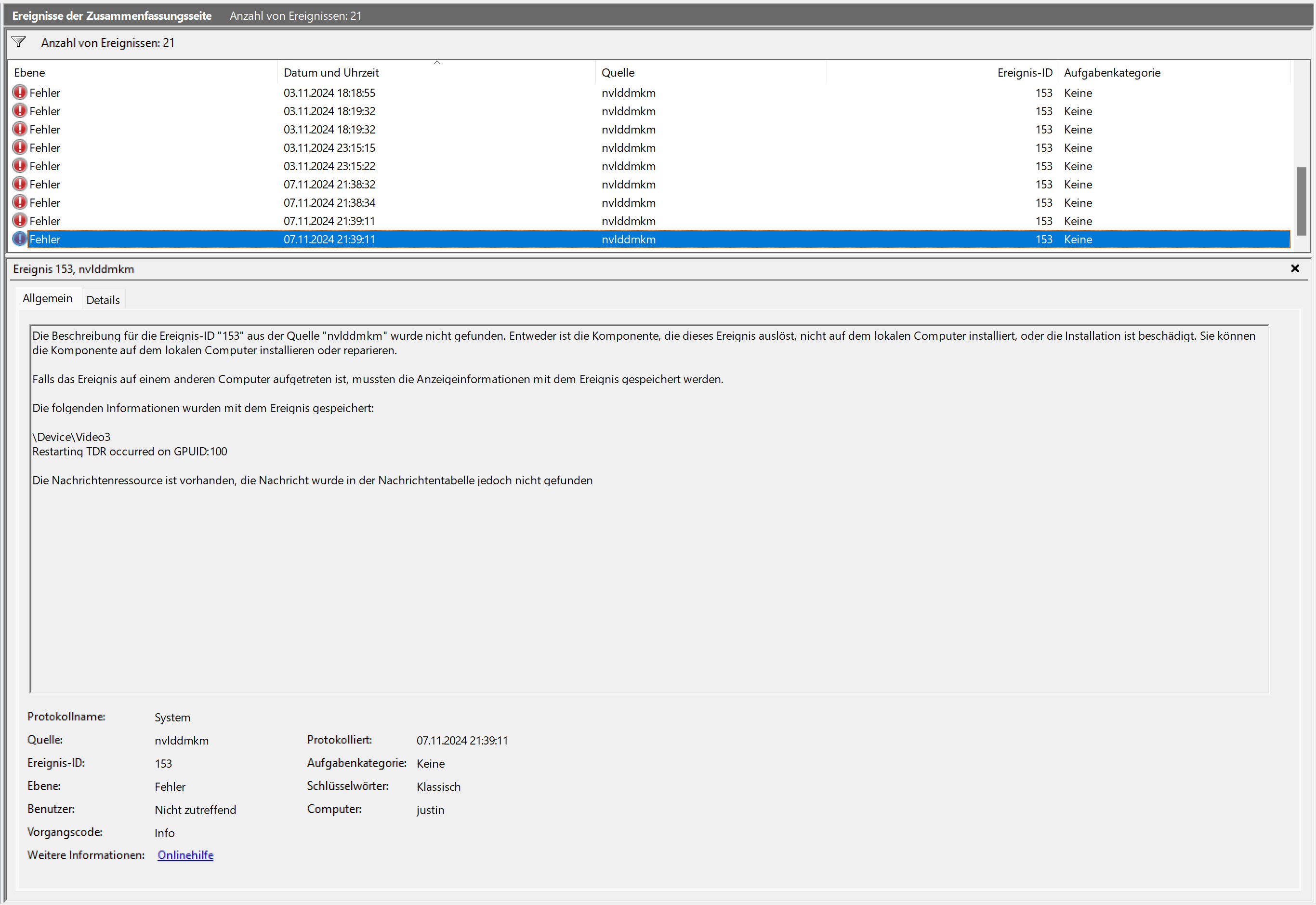1316x905 pixels.
Task: Select the Allgemein tab
Action: [48, 298]
